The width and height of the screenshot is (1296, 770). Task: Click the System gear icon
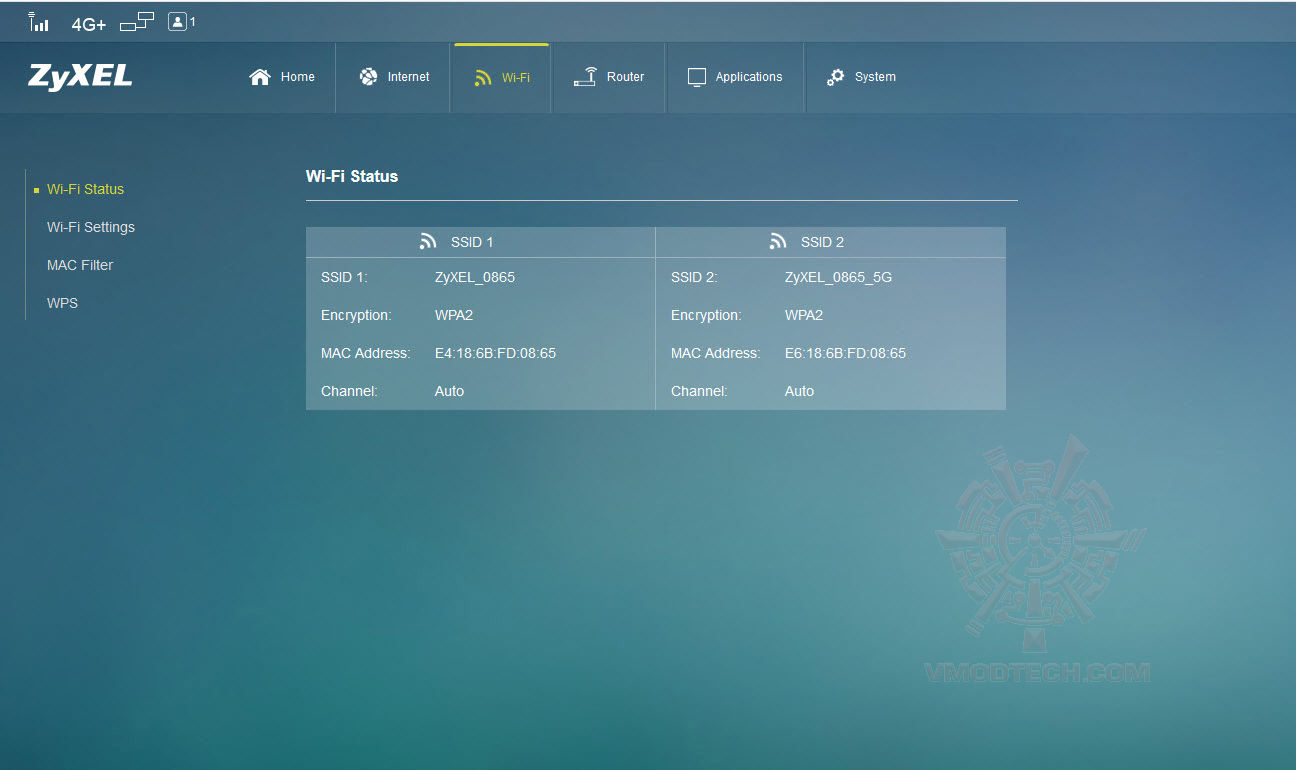836,77
